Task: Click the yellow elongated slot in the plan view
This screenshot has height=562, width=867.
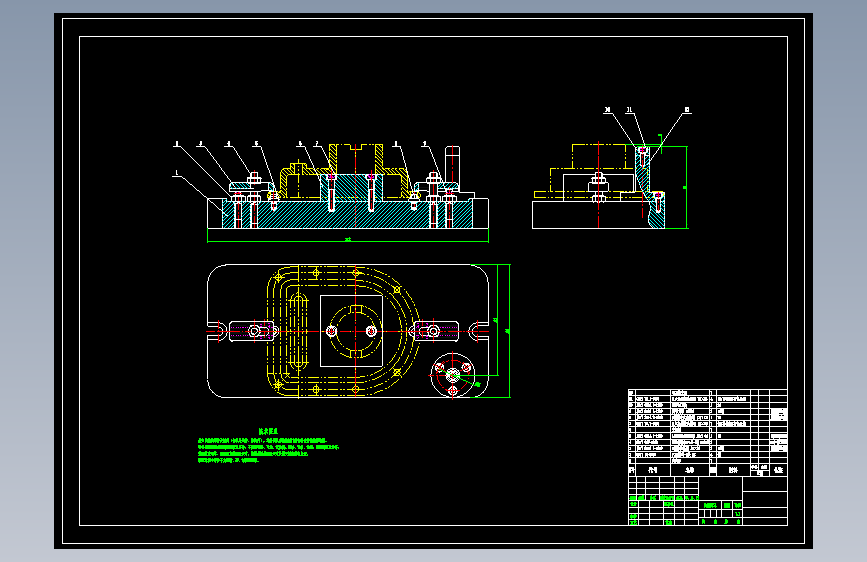Action: tap(299, 331)
